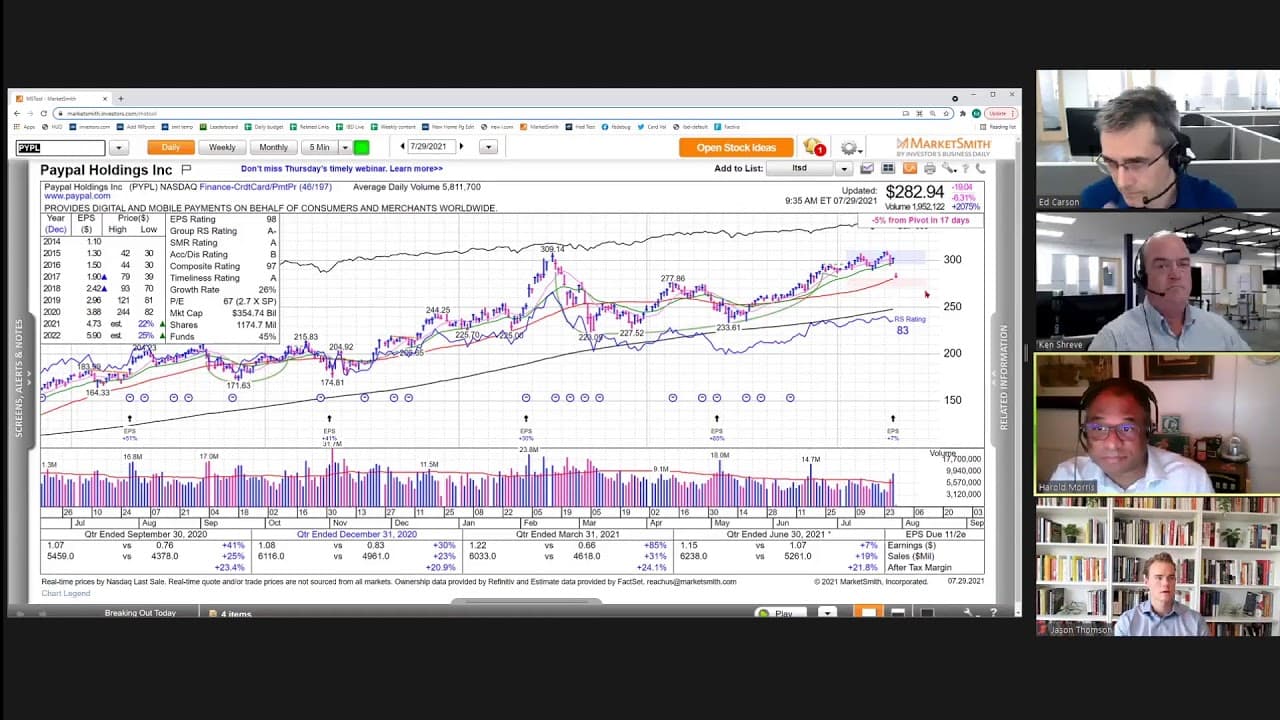Open the Chart Legend link
The width and height of the screenshot is (1280, 720).
click(x=65, y=594)
